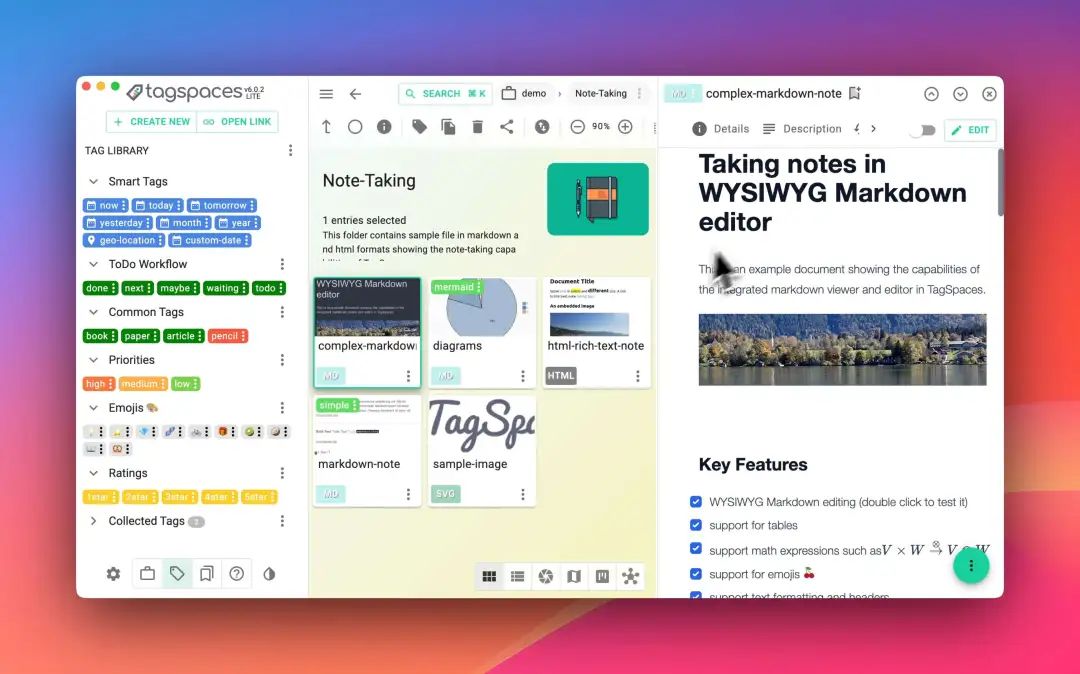
Task: Select the markdown-note file card
Action: [367, 451]
